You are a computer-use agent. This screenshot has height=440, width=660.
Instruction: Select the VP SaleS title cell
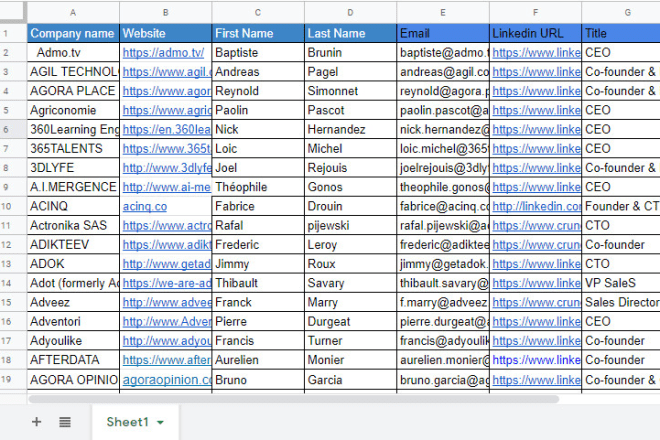(x=621, y=283)
